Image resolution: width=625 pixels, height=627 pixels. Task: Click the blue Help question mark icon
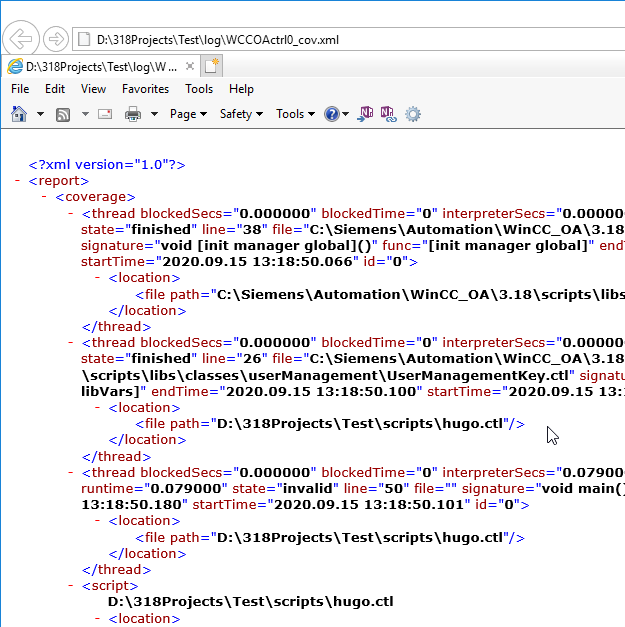332,114
